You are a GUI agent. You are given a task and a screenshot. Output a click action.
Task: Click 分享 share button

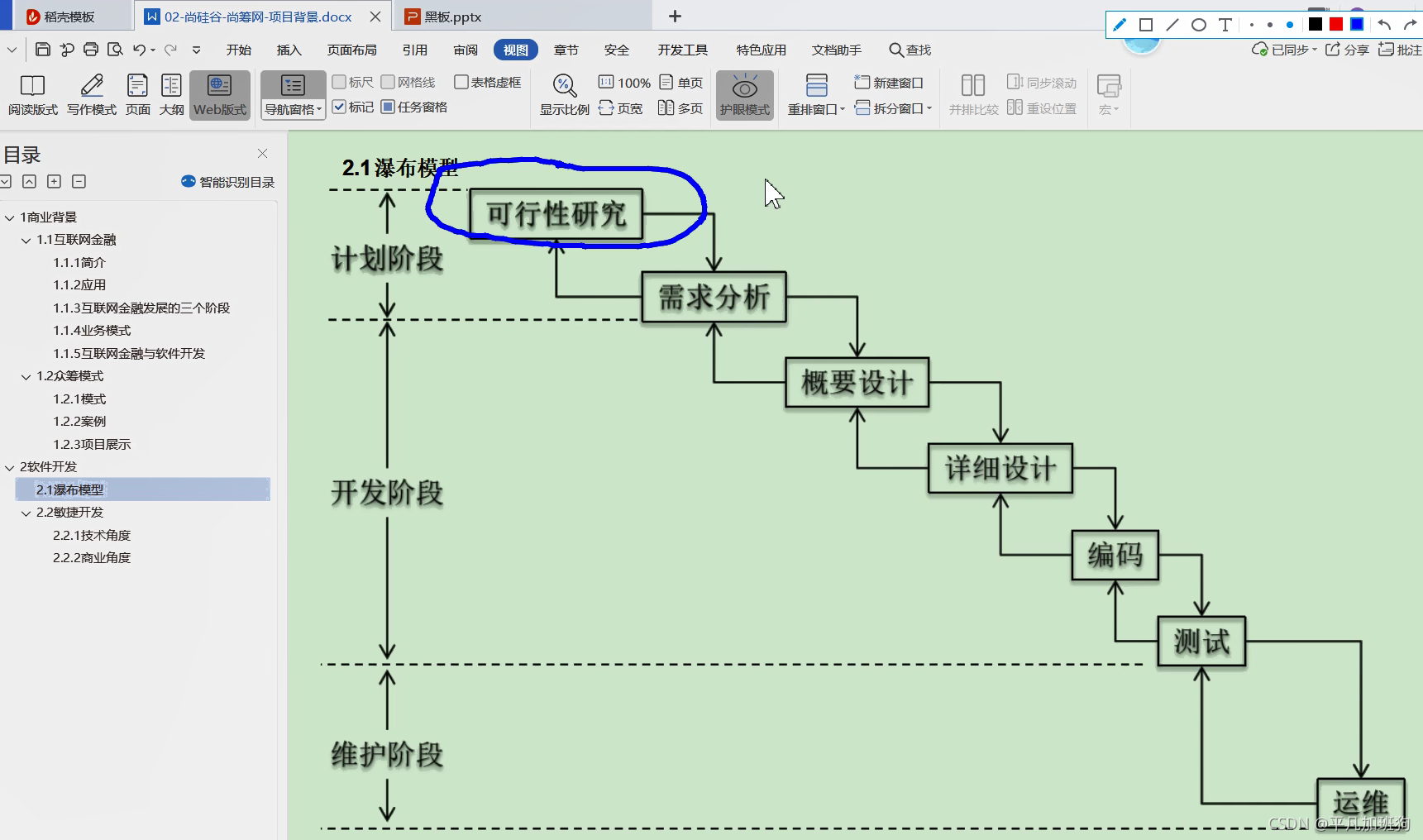[1347, 50]
